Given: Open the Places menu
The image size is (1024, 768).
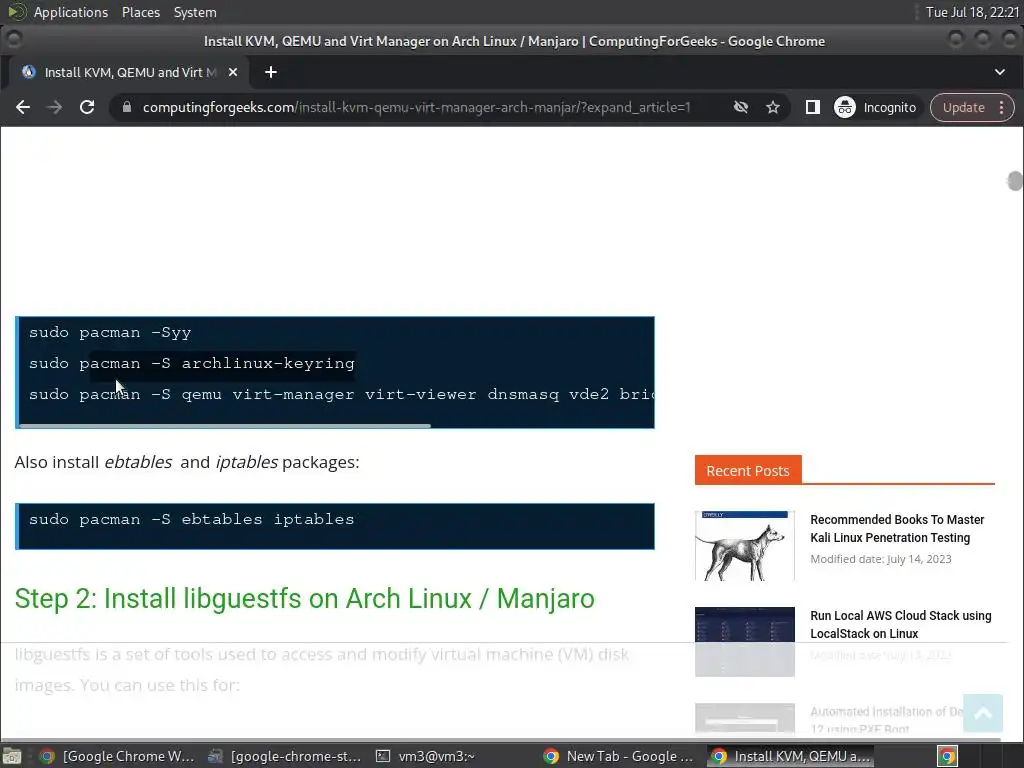Looking at the screenshot, I should click(140, 12).
